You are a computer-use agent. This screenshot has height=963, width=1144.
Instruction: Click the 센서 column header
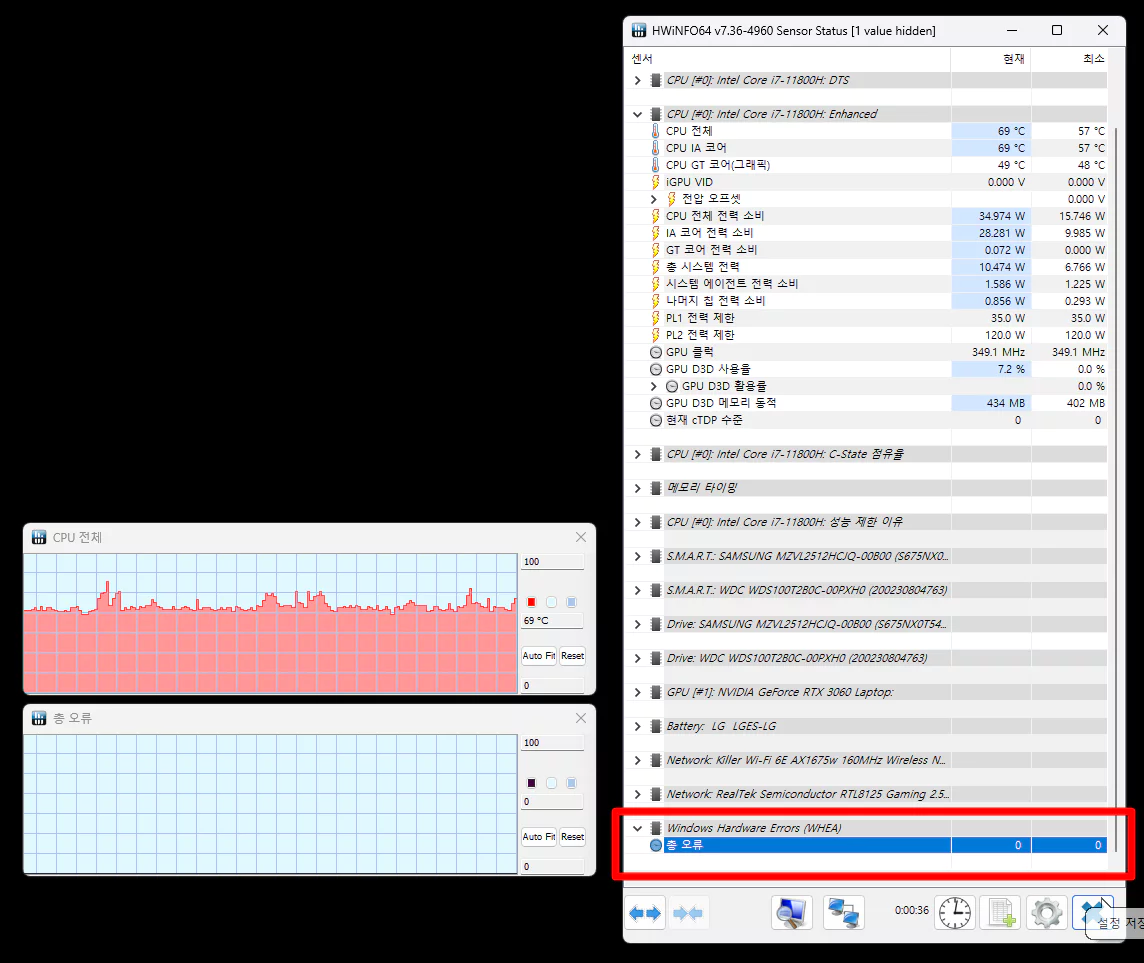788,58
